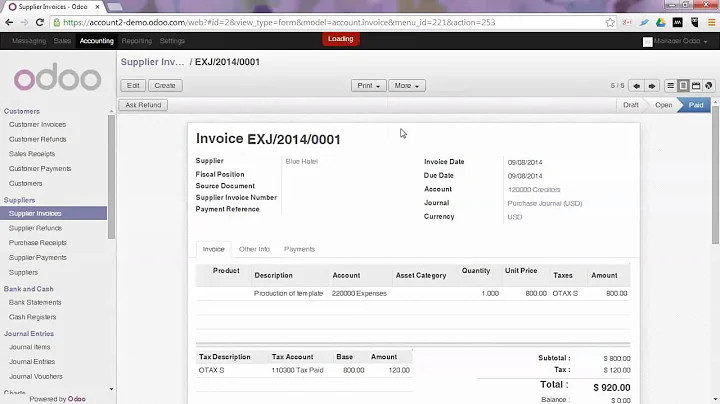Close the Supplier Invoices browser tab

tap(97, 7)
